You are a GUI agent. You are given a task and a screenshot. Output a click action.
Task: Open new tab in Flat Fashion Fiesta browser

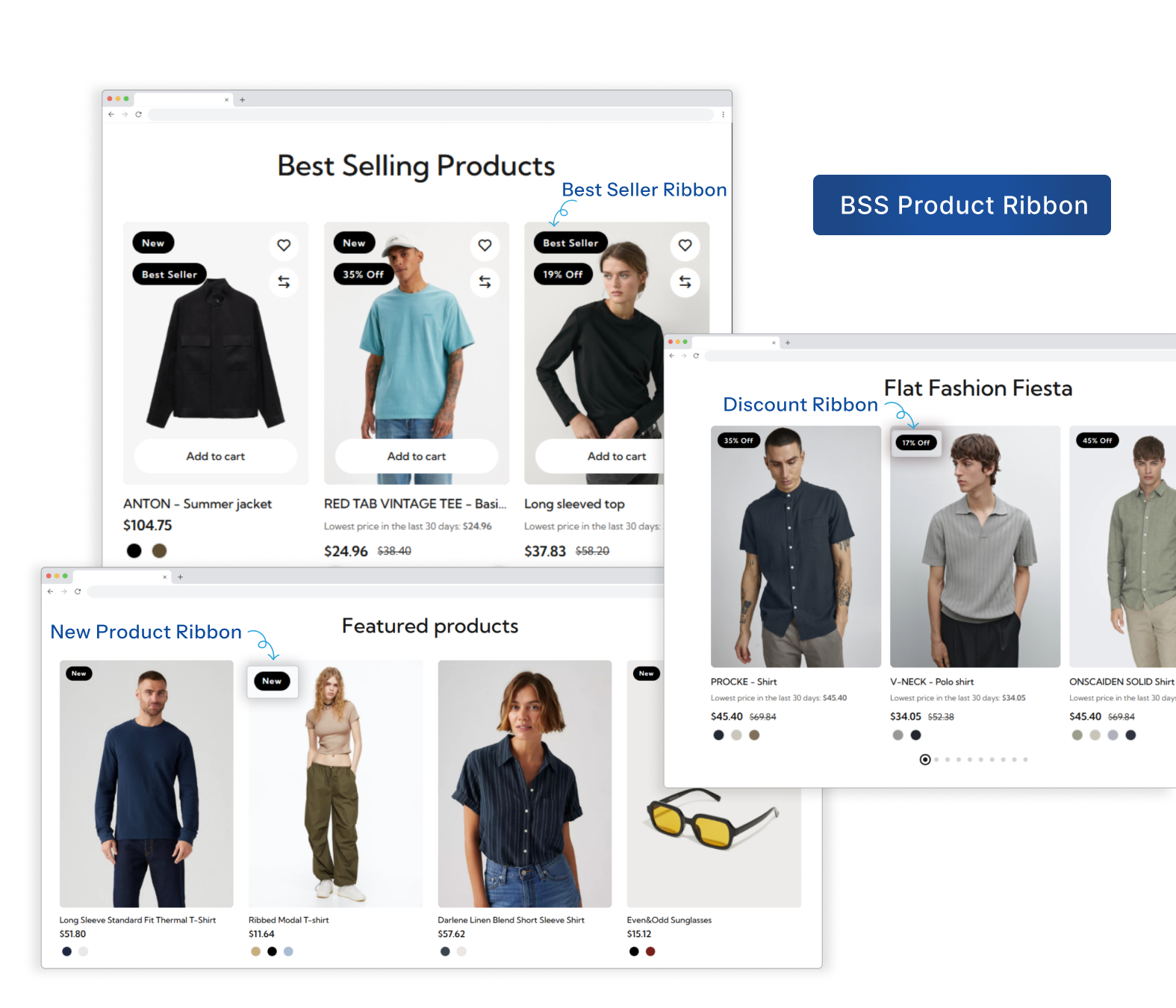click(787, 343)
